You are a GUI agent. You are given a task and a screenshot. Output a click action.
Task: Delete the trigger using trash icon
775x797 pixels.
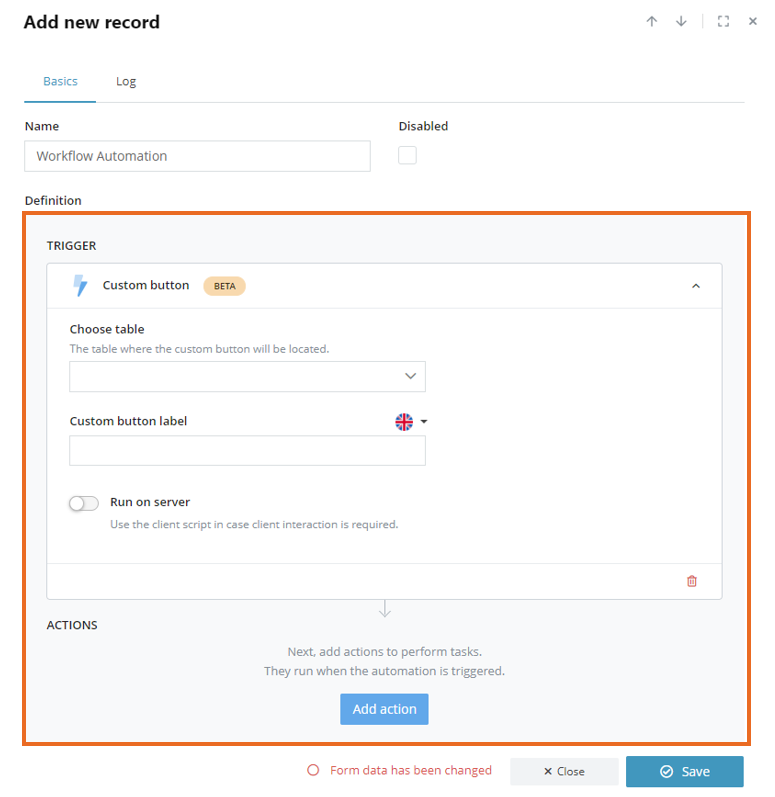[x=692, y=581]
